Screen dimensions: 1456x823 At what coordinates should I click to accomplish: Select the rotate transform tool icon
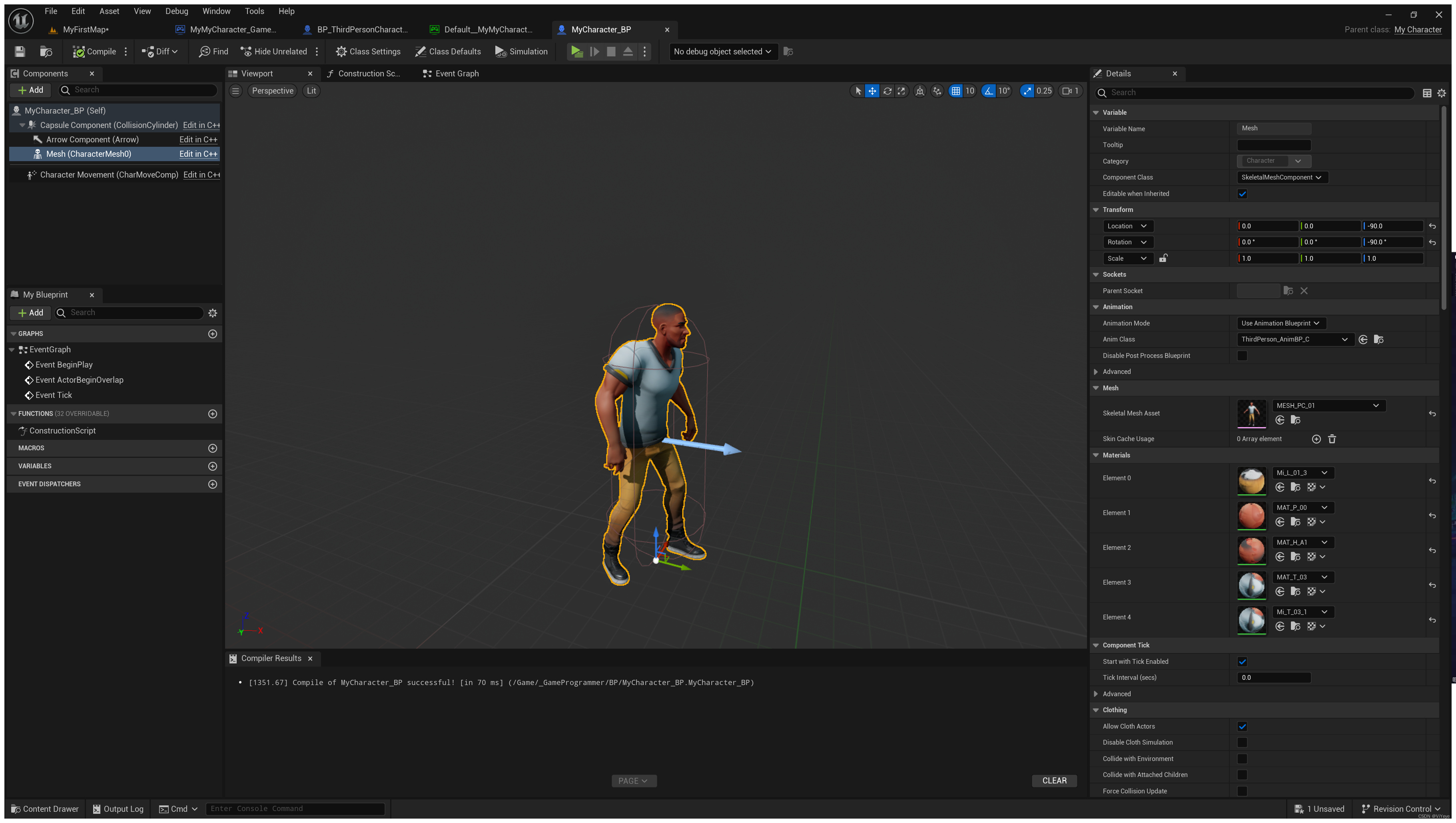[888, 91]
